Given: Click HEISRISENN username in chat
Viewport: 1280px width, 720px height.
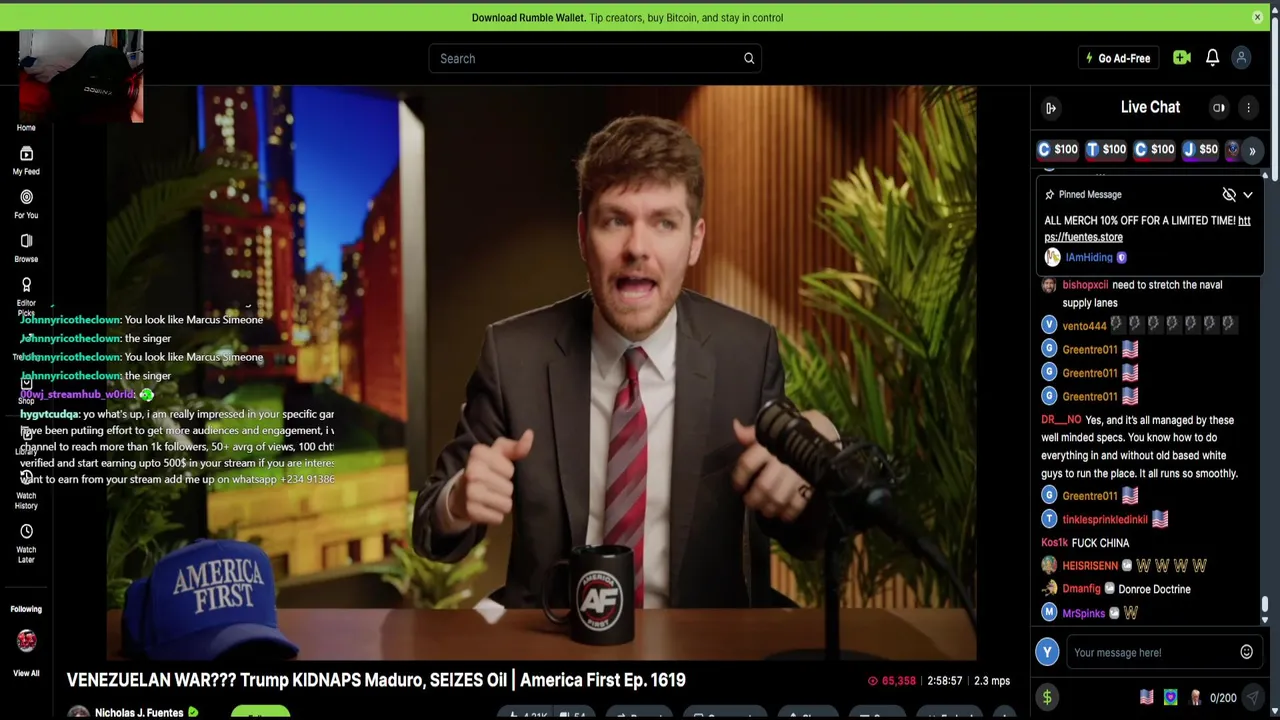Looking at the screenshot, I should [1090, 566].
